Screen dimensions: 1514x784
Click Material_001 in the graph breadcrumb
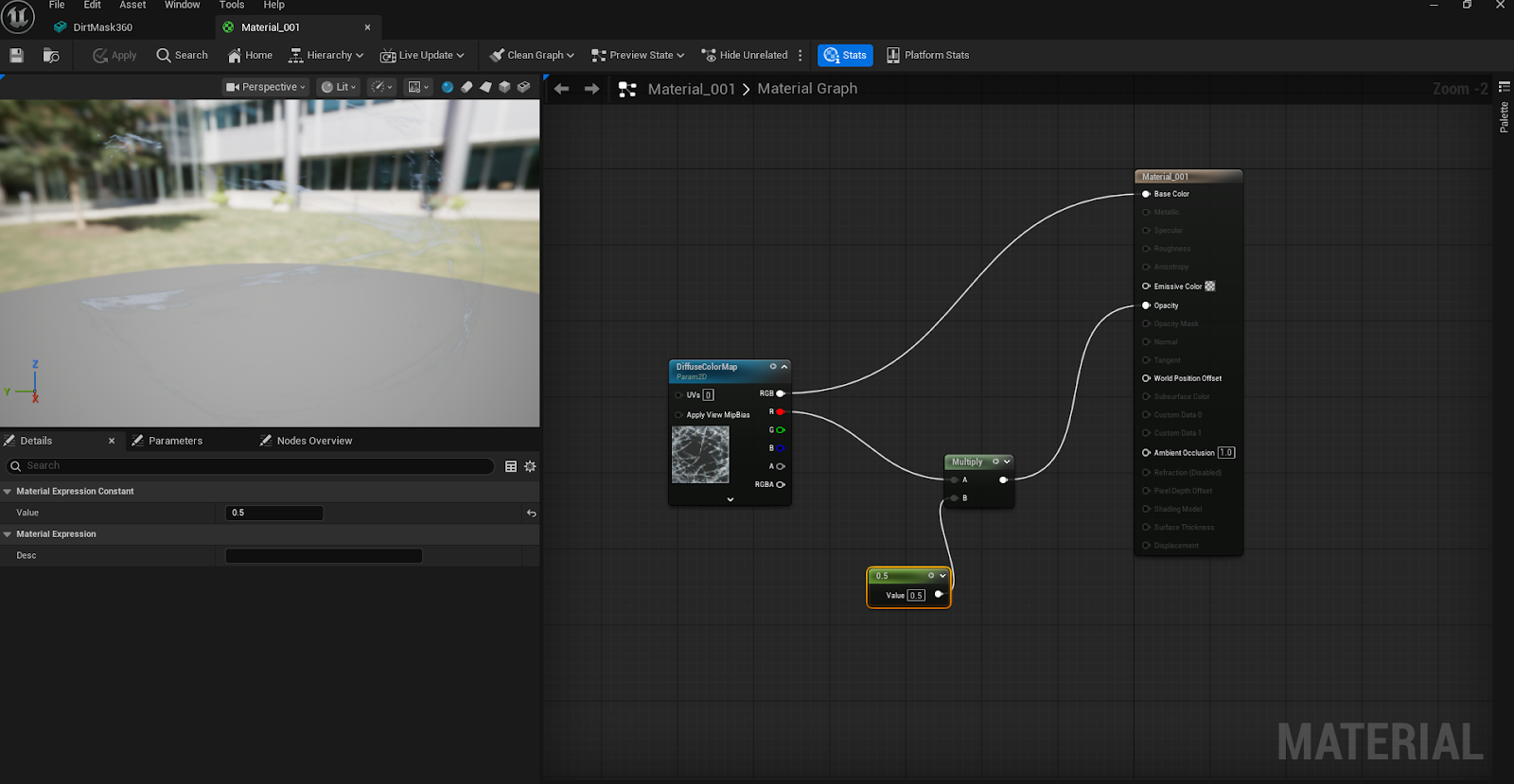click(x=691, y=89)
